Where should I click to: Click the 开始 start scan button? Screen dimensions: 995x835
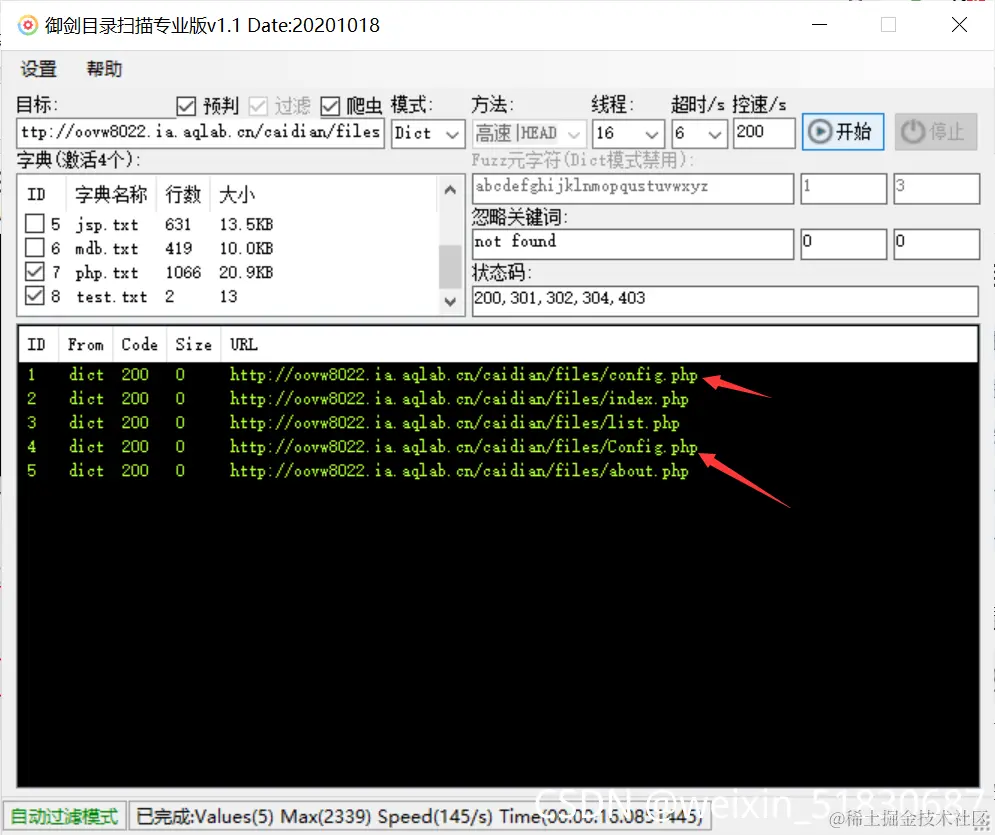(843, 132)
